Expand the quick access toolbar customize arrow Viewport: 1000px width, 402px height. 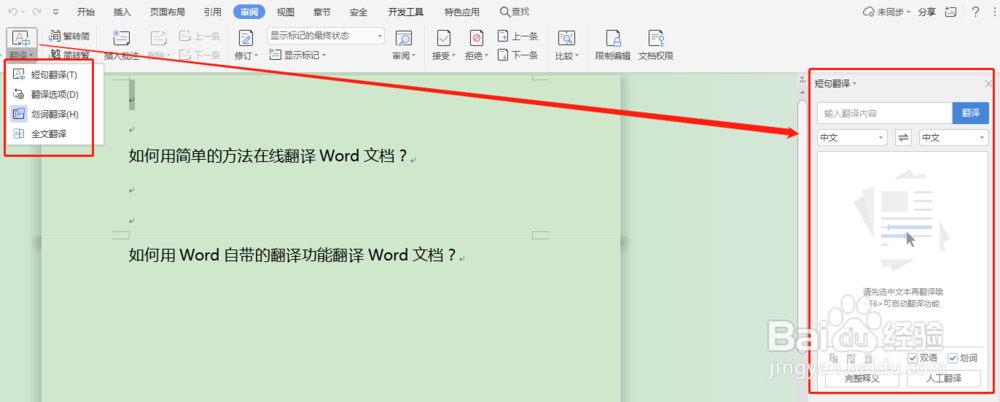tap(56, 11)
